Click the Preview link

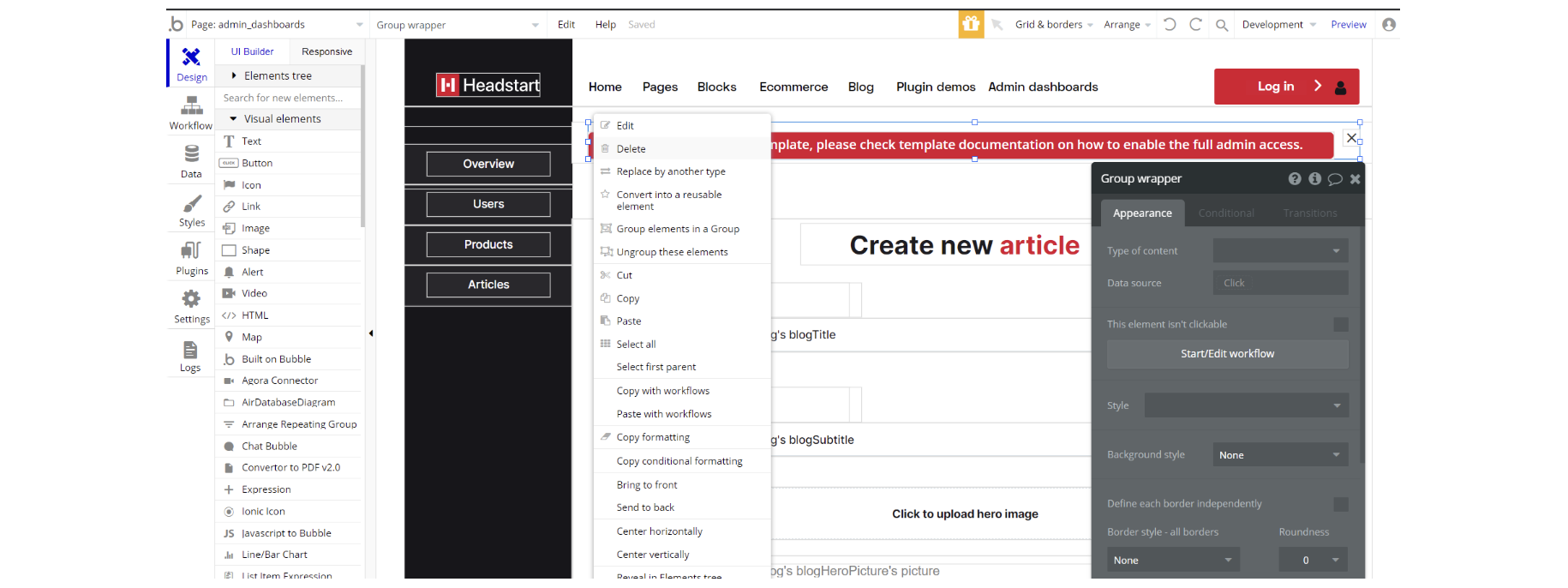tap(1348, 25)
